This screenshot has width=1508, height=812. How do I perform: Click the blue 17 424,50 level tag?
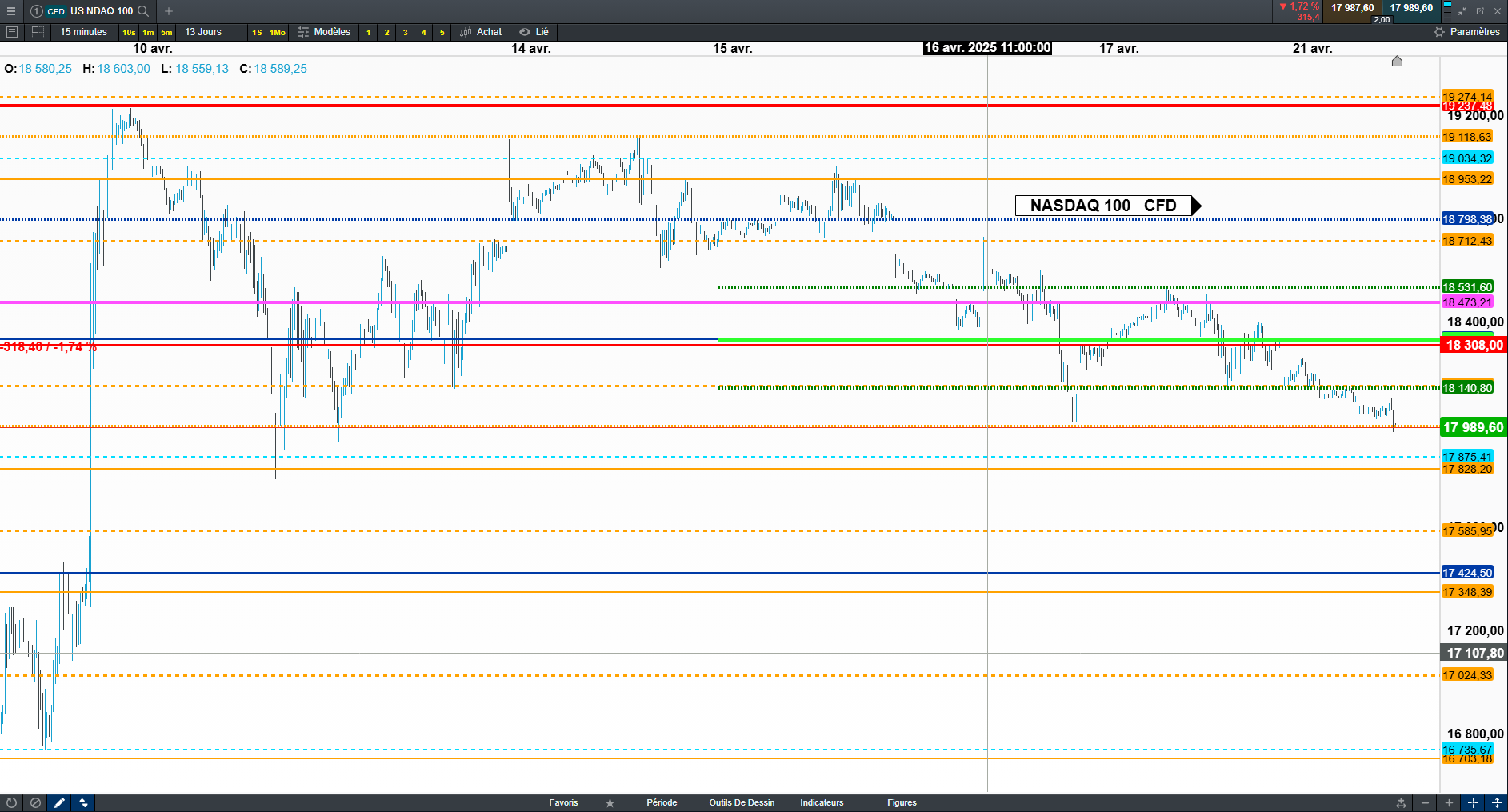click(x=1467, y=573)
